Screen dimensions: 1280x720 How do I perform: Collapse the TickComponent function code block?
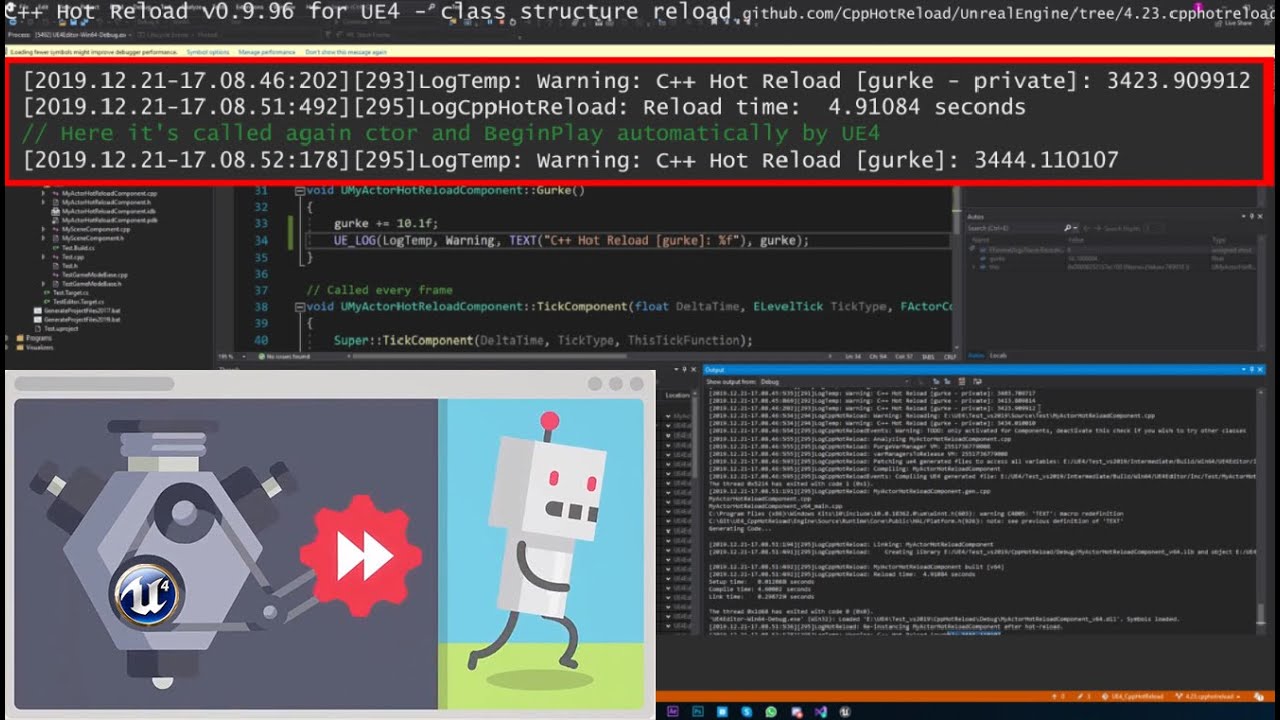[299, 306]
